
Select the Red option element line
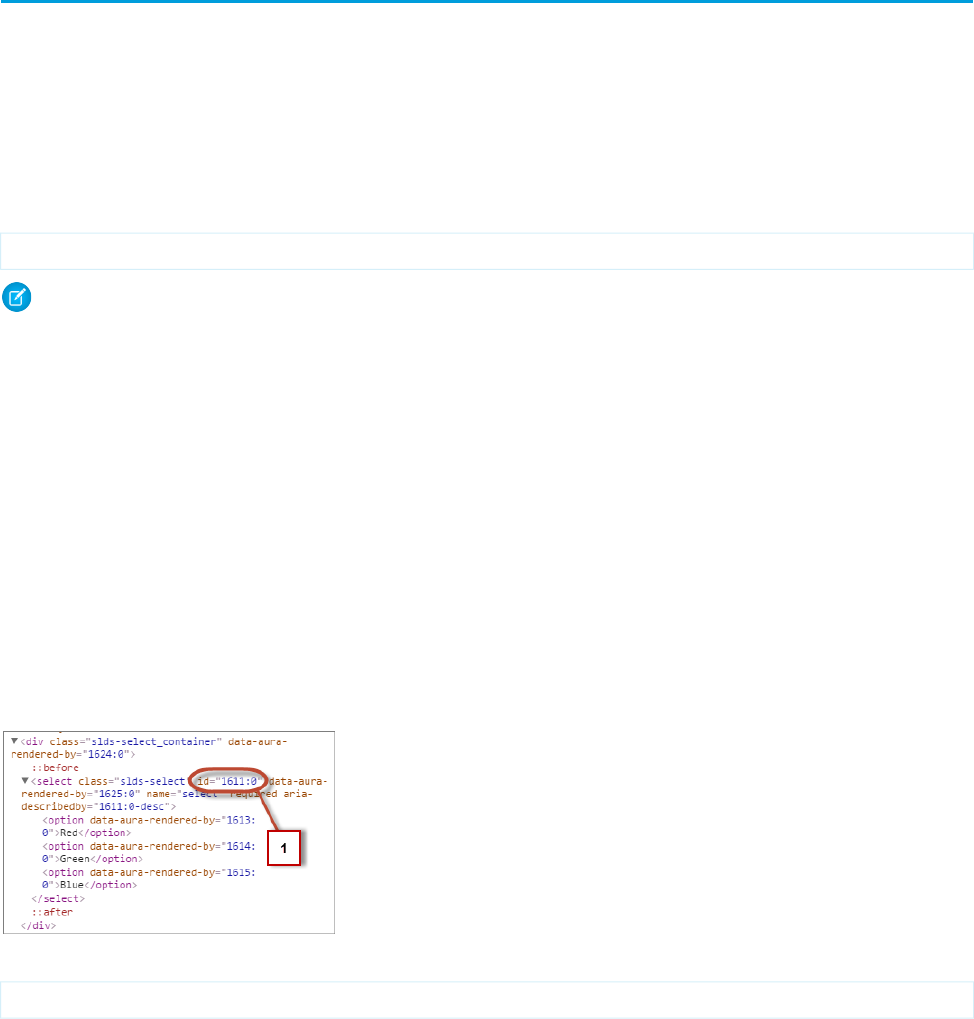pos(149,826)
